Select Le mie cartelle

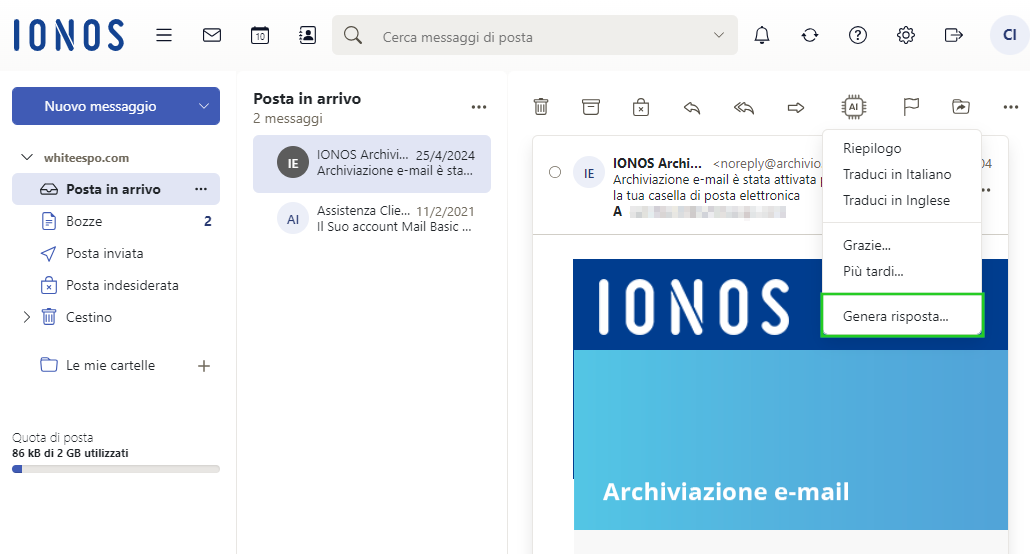(110, 365)
